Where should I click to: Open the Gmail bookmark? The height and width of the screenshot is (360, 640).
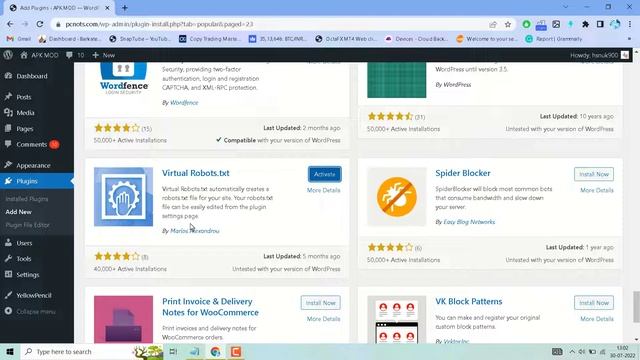coord(19,39)
